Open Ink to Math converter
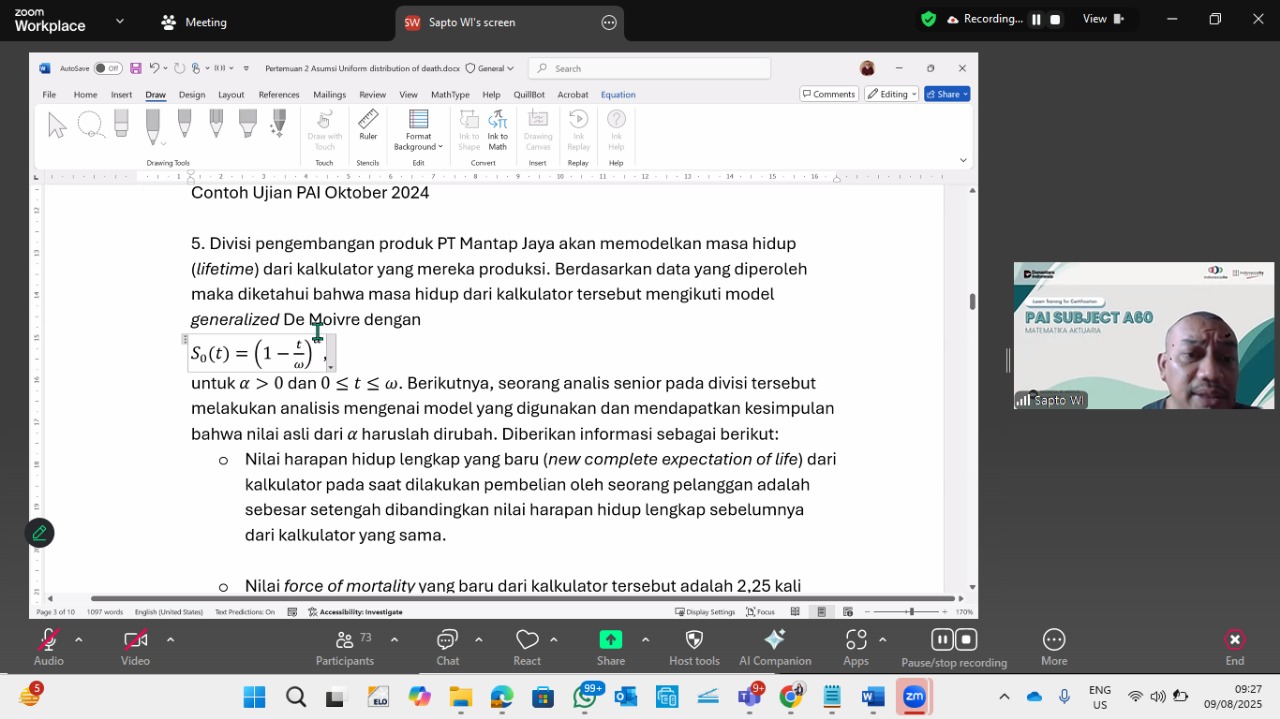 point(497,130)
